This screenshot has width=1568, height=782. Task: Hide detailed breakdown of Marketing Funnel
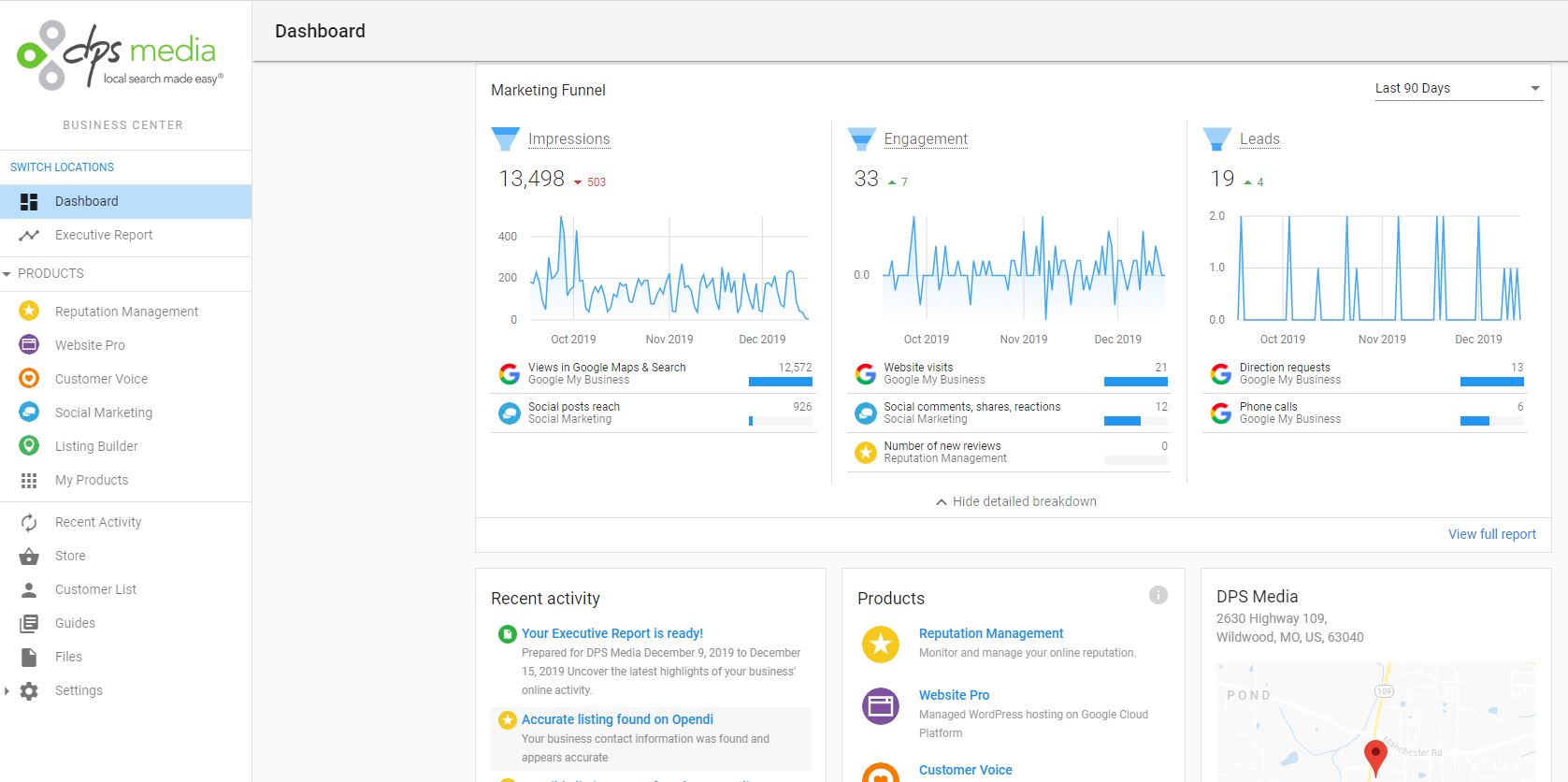(x=1015, y=501)
